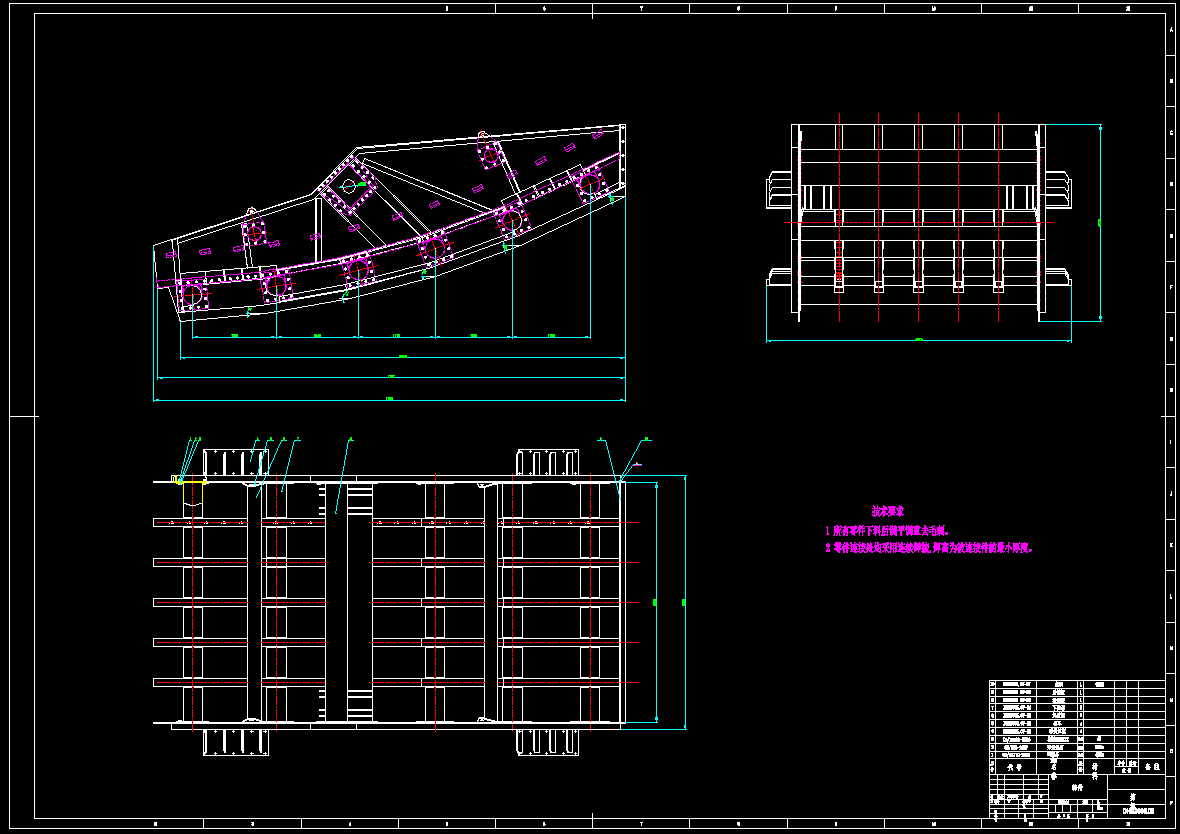This screenshot has width=1180, height=834.
Task: Click the 技术要求 heading text
Action: pyautogui.click(x=888, y=512)
